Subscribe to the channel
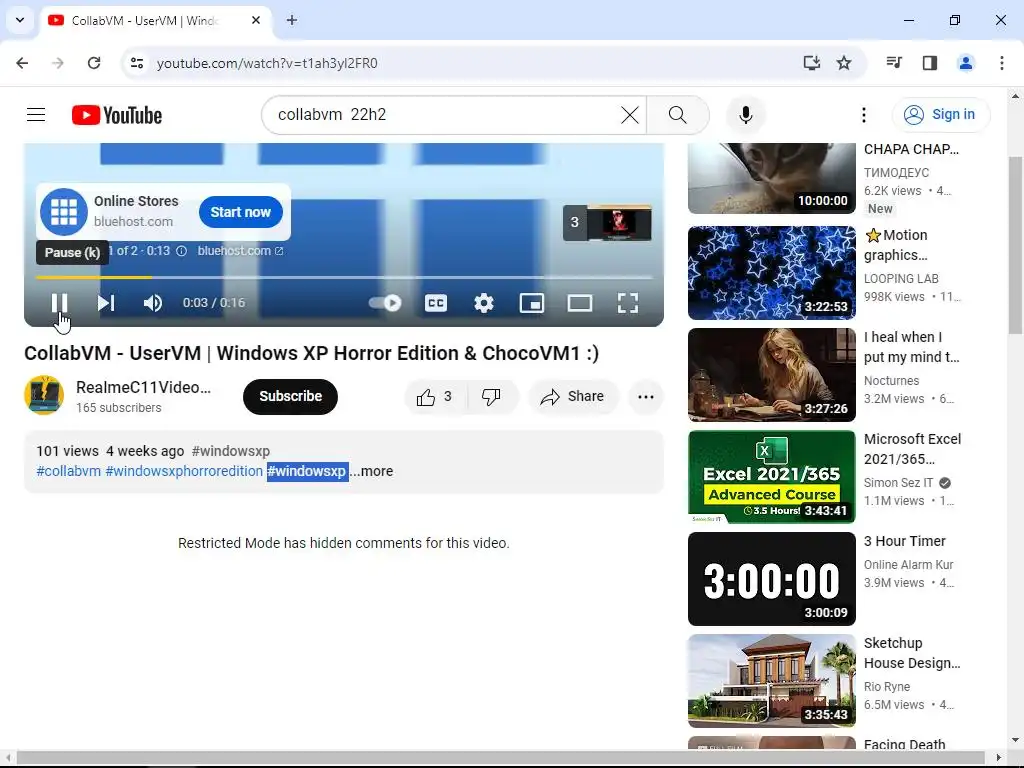Screen dimensions: 1024x768 pyautogui.click(x=290, y=396)
